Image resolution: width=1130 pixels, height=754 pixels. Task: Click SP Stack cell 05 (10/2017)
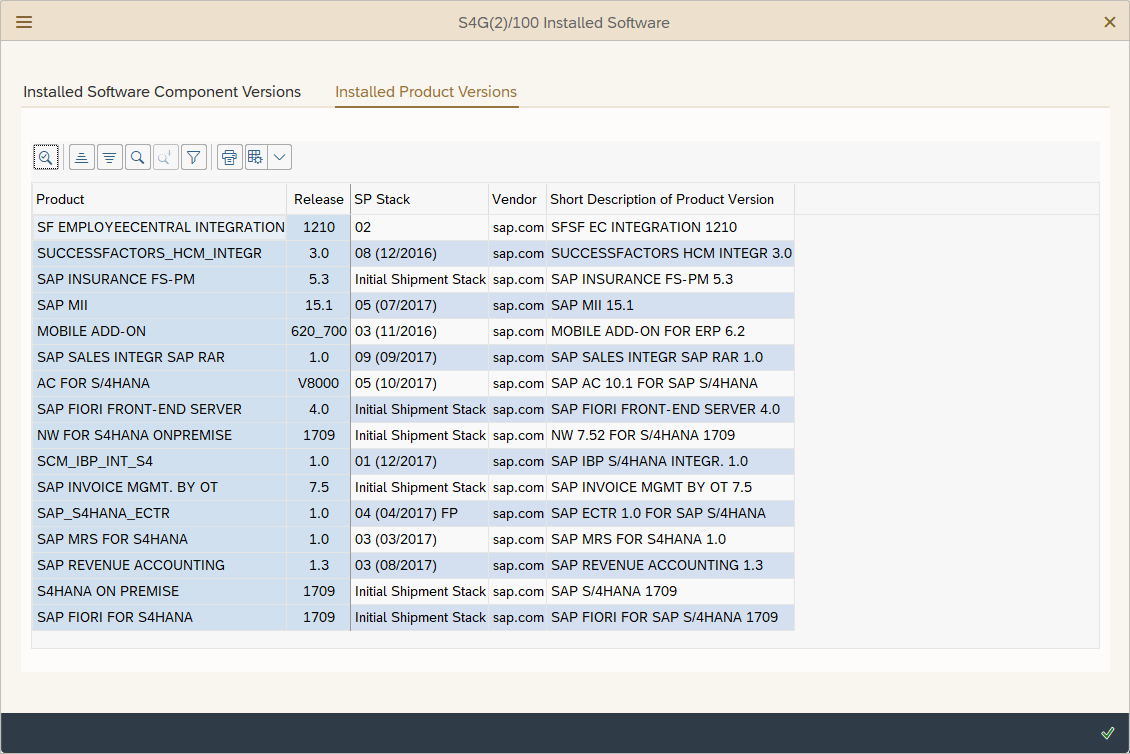419,383
